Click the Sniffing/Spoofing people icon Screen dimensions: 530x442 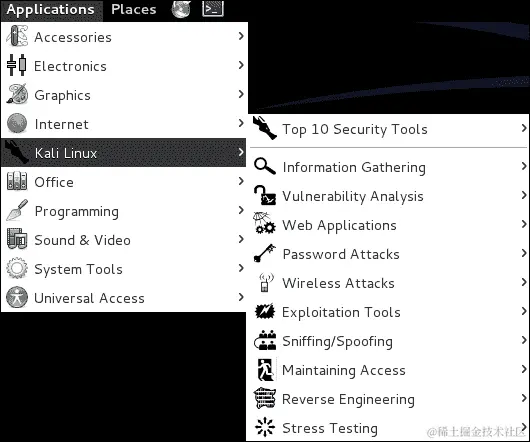265,340
